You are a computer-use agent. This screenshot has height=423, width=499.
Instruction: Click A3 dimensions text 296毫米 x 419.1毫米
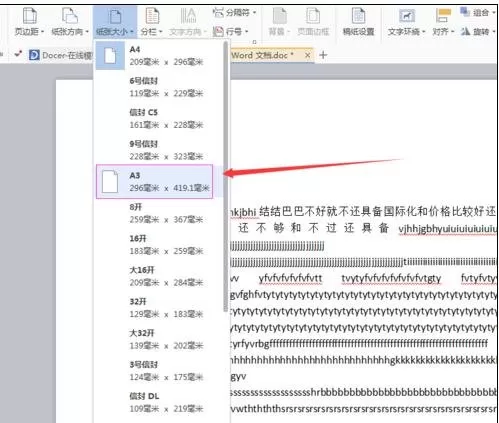[169, 188]
